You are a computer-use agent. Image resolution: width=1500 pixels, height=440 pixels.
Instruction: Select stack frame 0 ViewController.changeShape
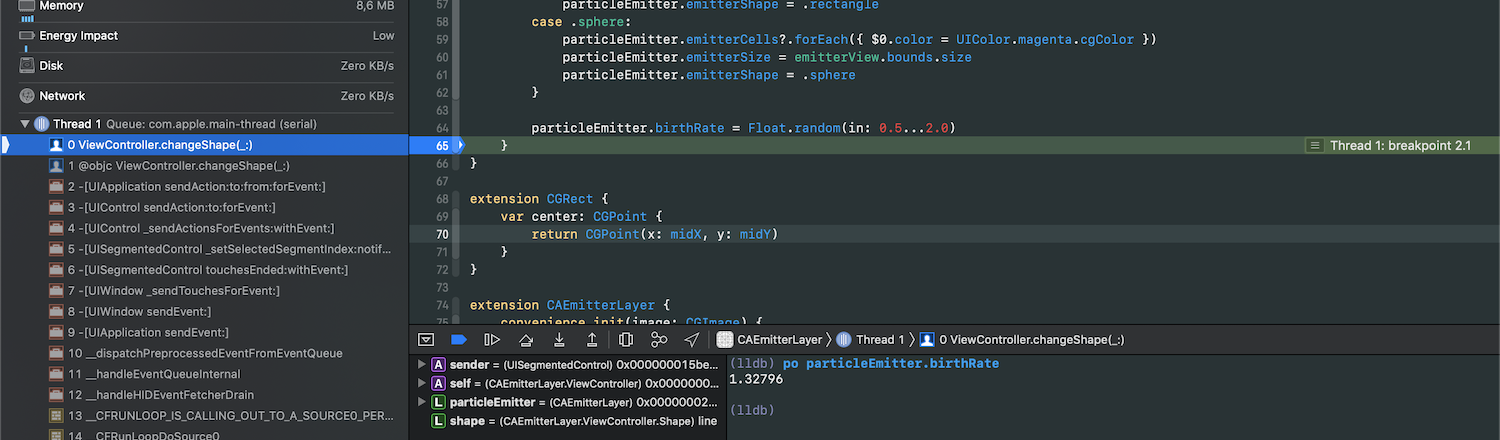point(204,145)
